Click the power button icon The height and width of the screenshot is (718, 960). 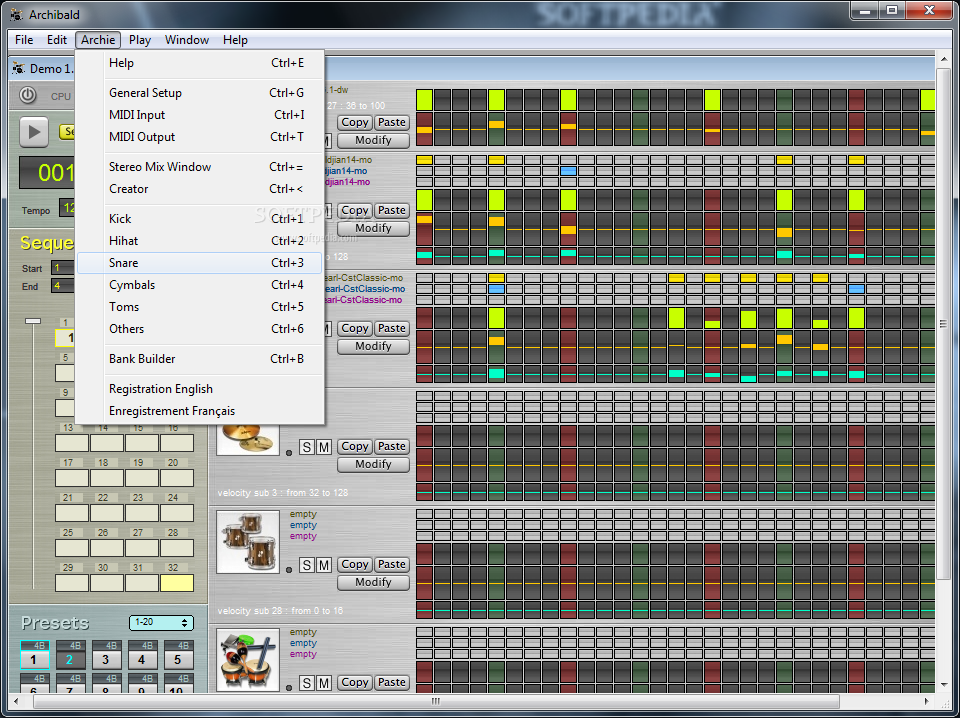(28, 95)
